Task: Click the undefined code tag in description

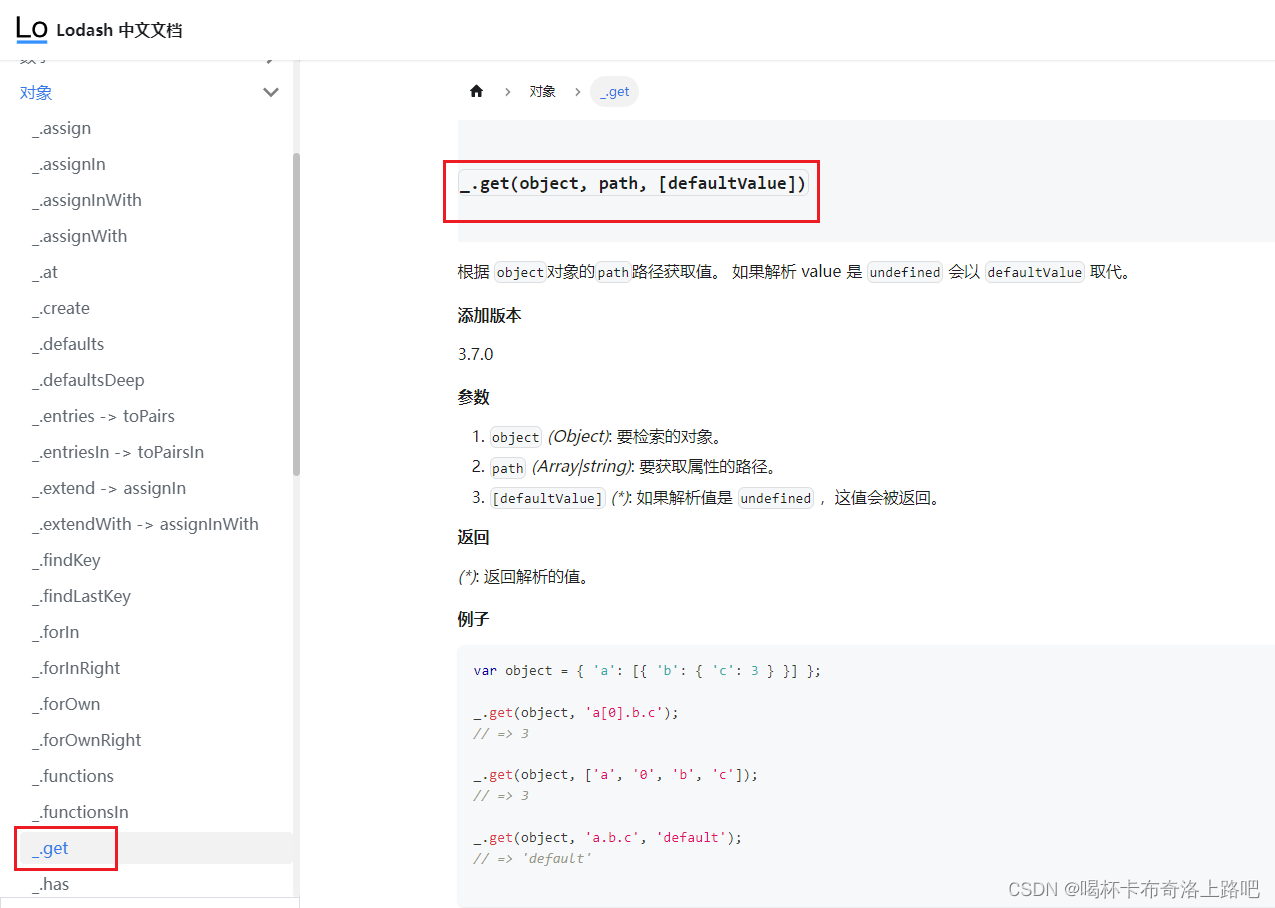Action: click(x=905, y=272)
